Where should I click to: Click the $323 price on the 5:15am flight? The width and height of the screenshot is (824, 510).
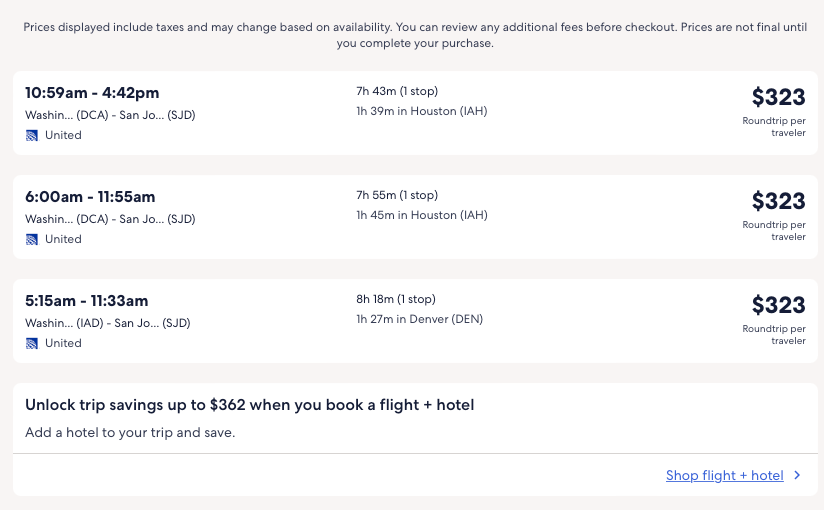(778, 305)
